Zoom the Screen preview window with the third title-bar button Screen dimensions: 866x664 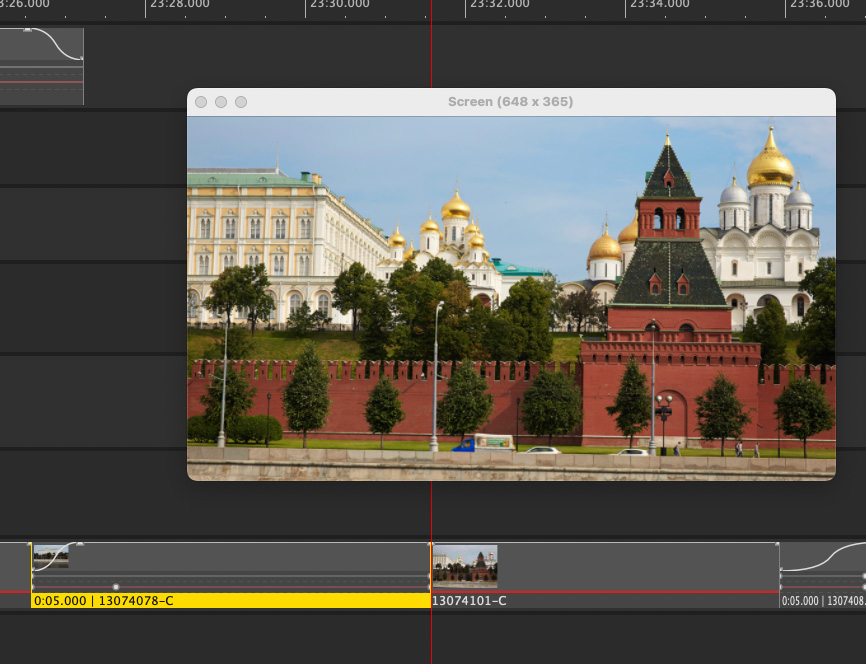coord(241,102)
